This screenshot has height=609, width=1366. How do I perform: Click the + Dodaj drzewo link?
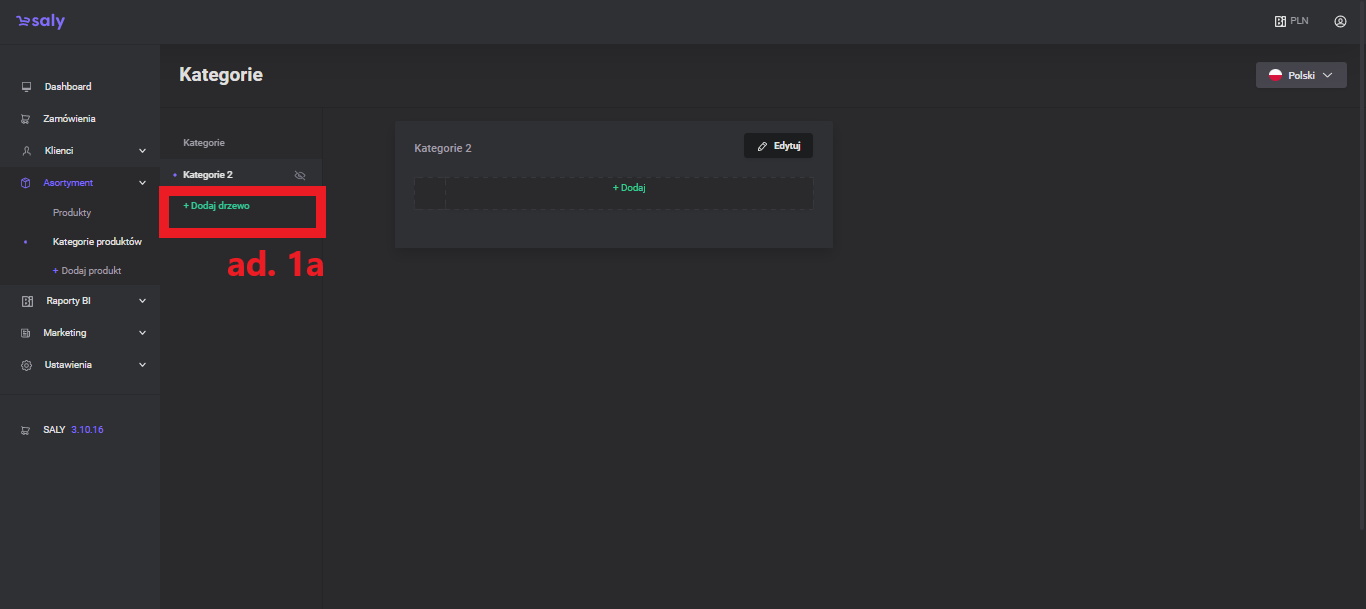click(x=216, y=206)
